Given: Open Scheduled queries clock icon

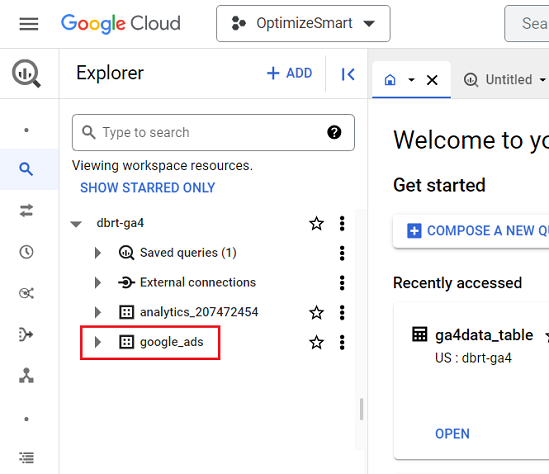Looking at the screenshot, I should (x=26, y=252).
